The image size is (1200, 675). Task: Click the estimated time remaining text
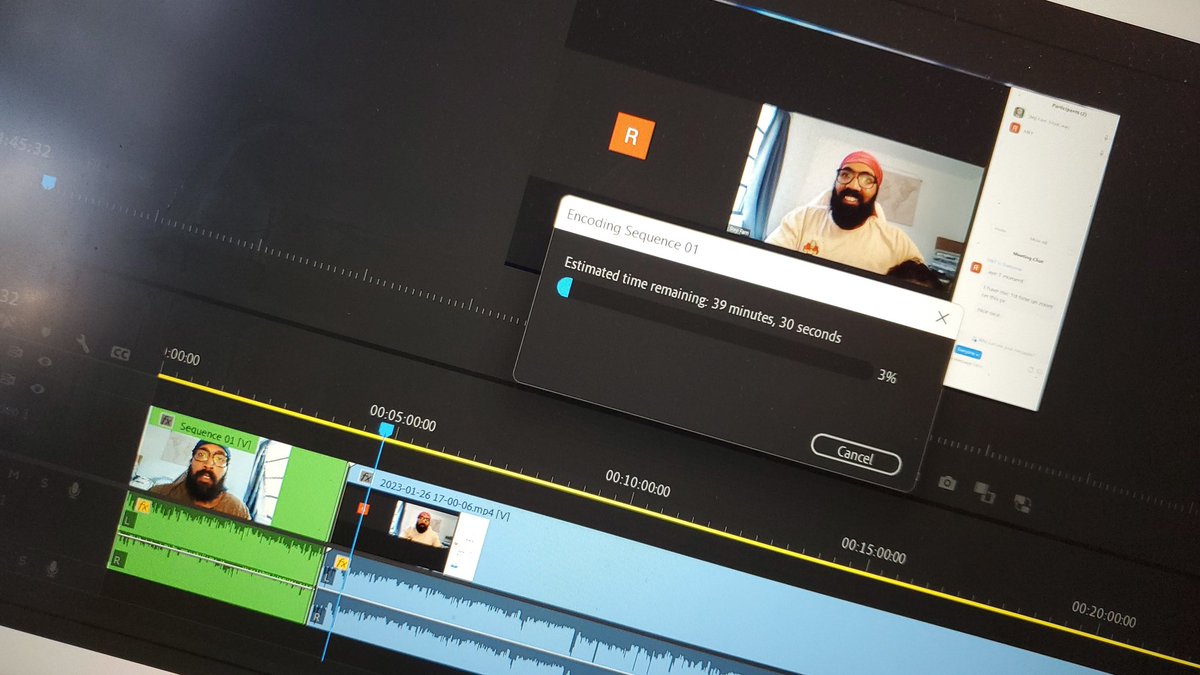tap(702, 300)
